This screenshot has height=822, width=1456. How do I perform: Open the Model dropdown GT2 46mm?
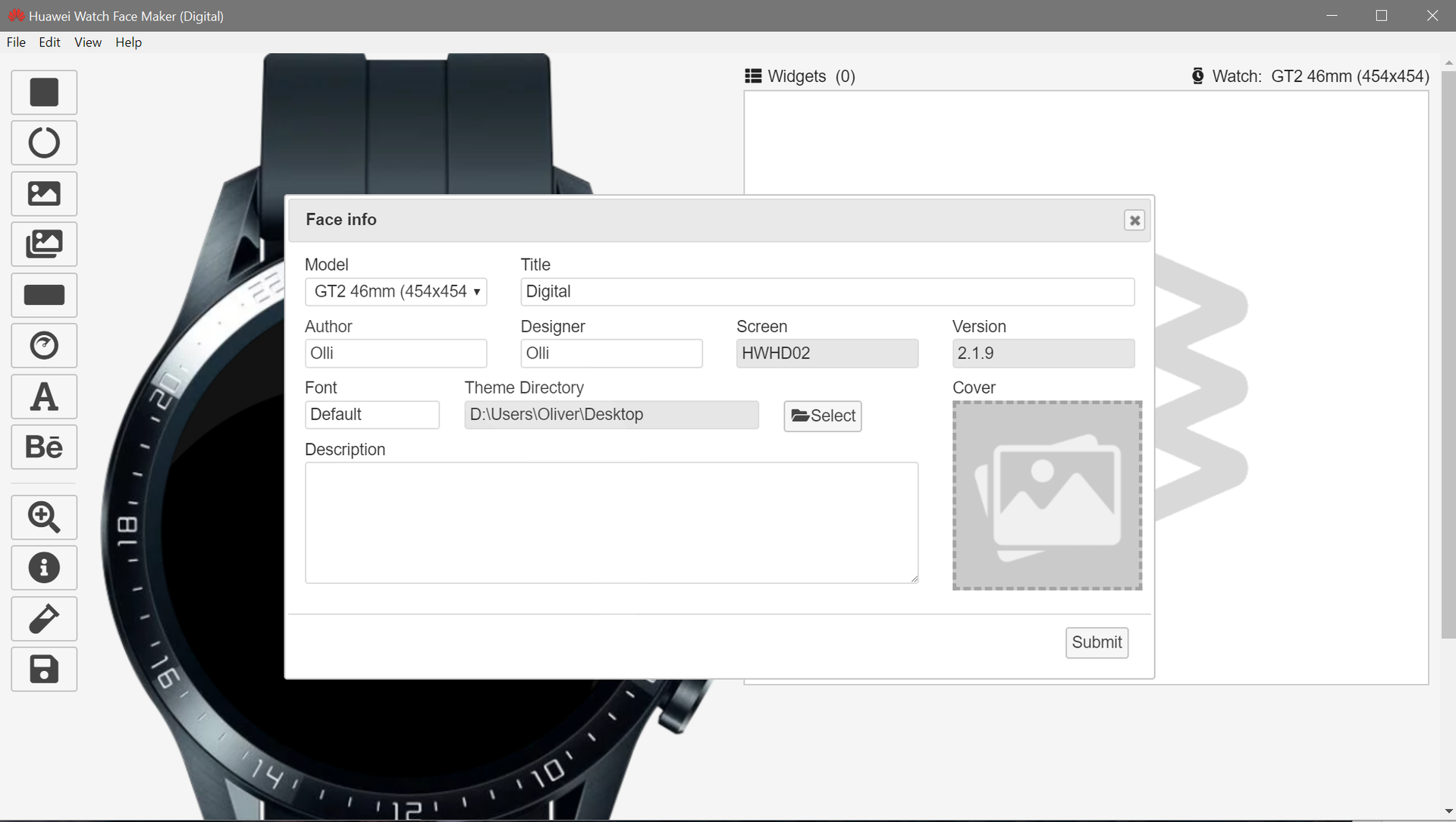point(396,292)
